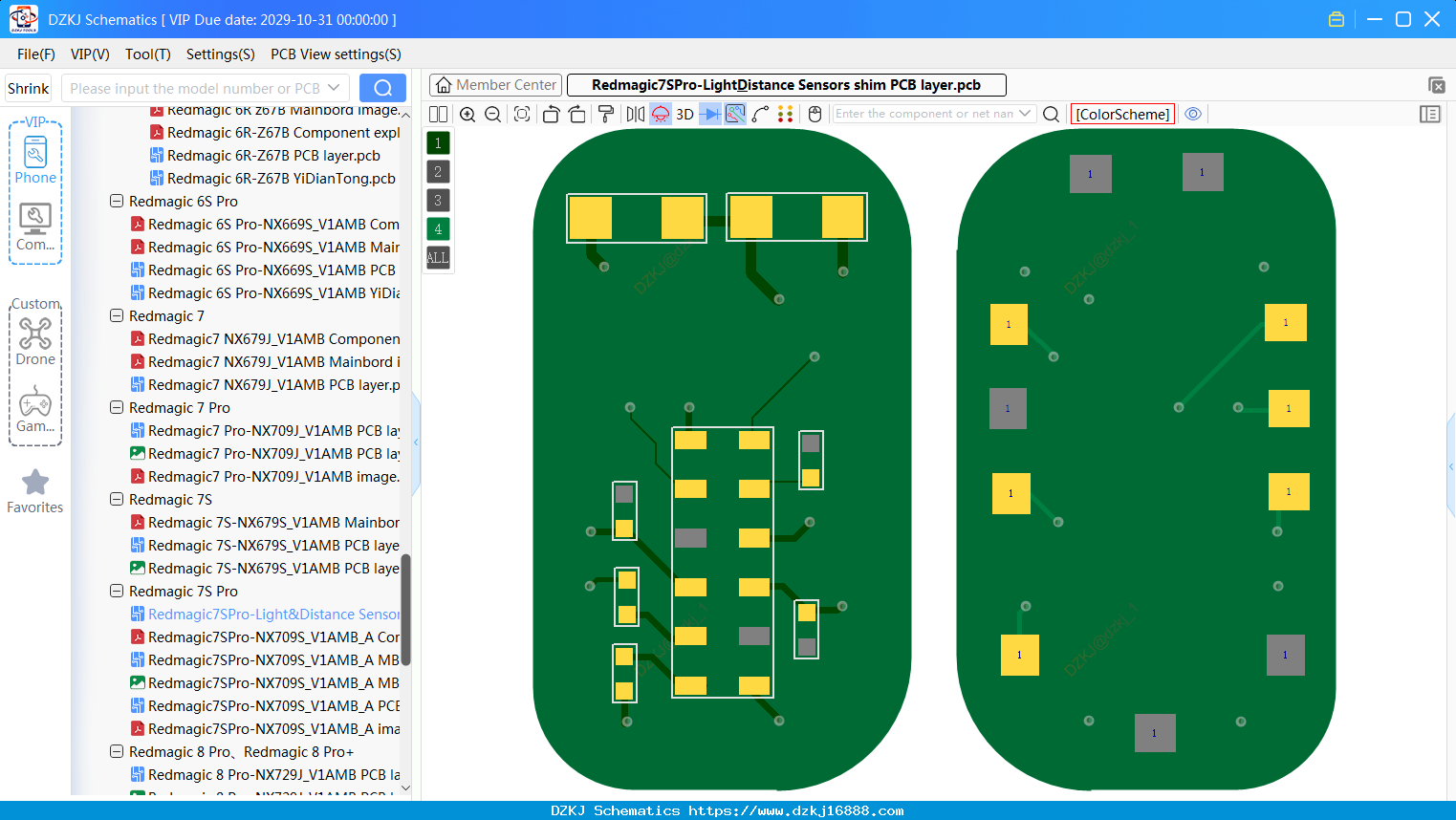1456x820 pixels.
Task: Open the model number dropdown arrow
Action: pyautogui.click(x=334, y=88)
